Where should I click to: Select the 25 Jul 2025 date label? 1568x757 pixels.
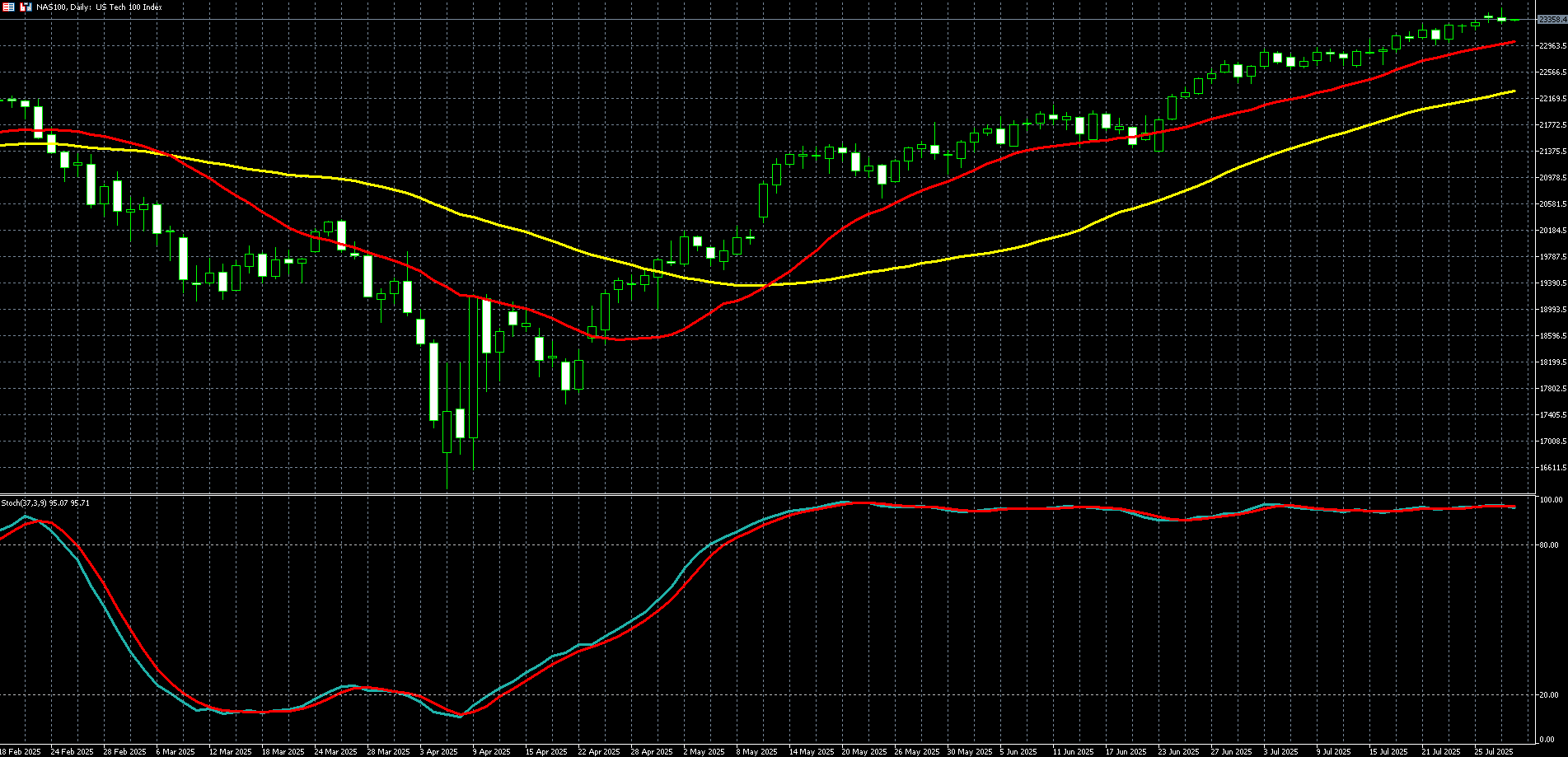(1493, 751)
